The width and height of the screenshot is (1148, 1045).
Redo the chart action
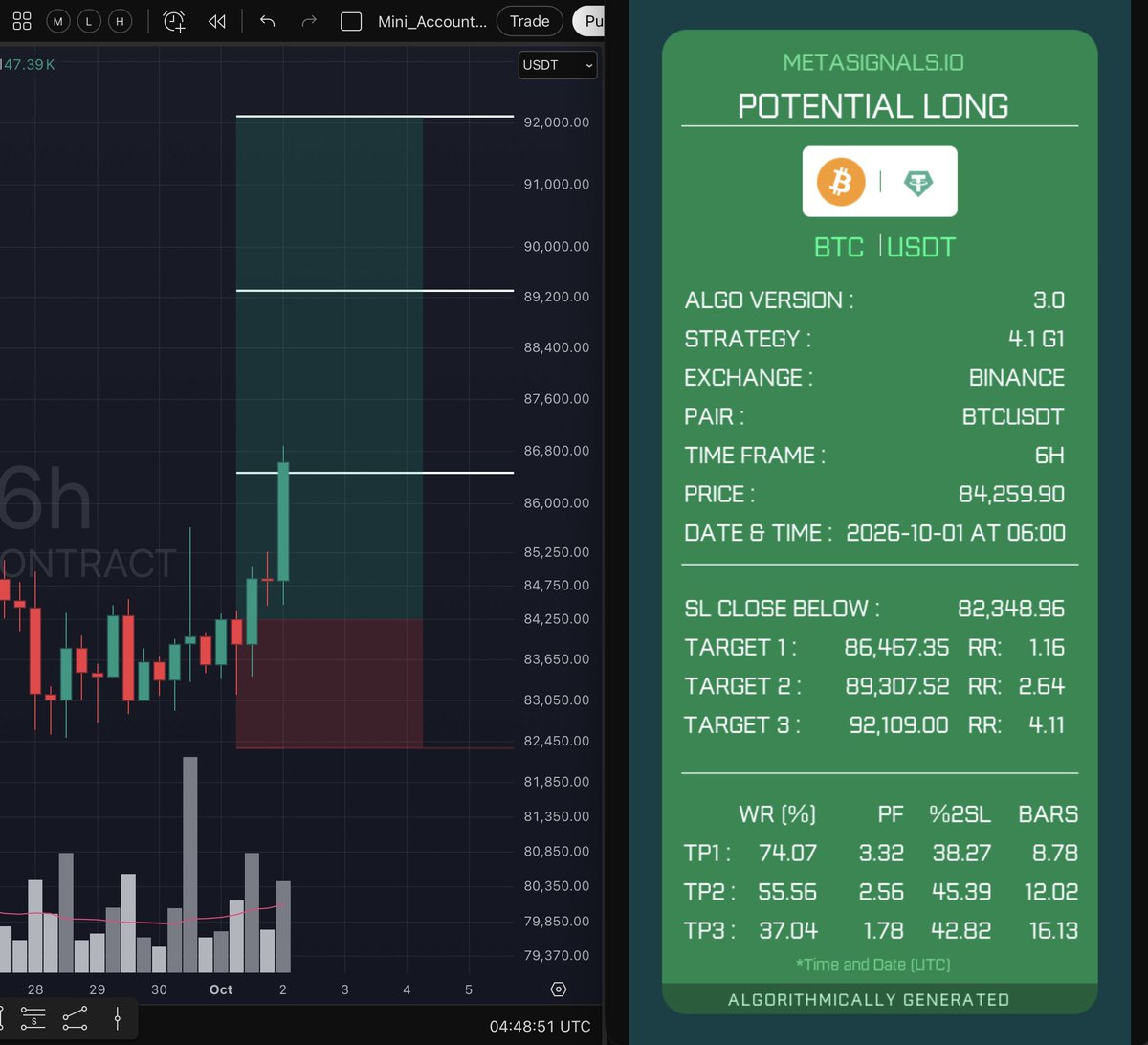pos(308,21)
